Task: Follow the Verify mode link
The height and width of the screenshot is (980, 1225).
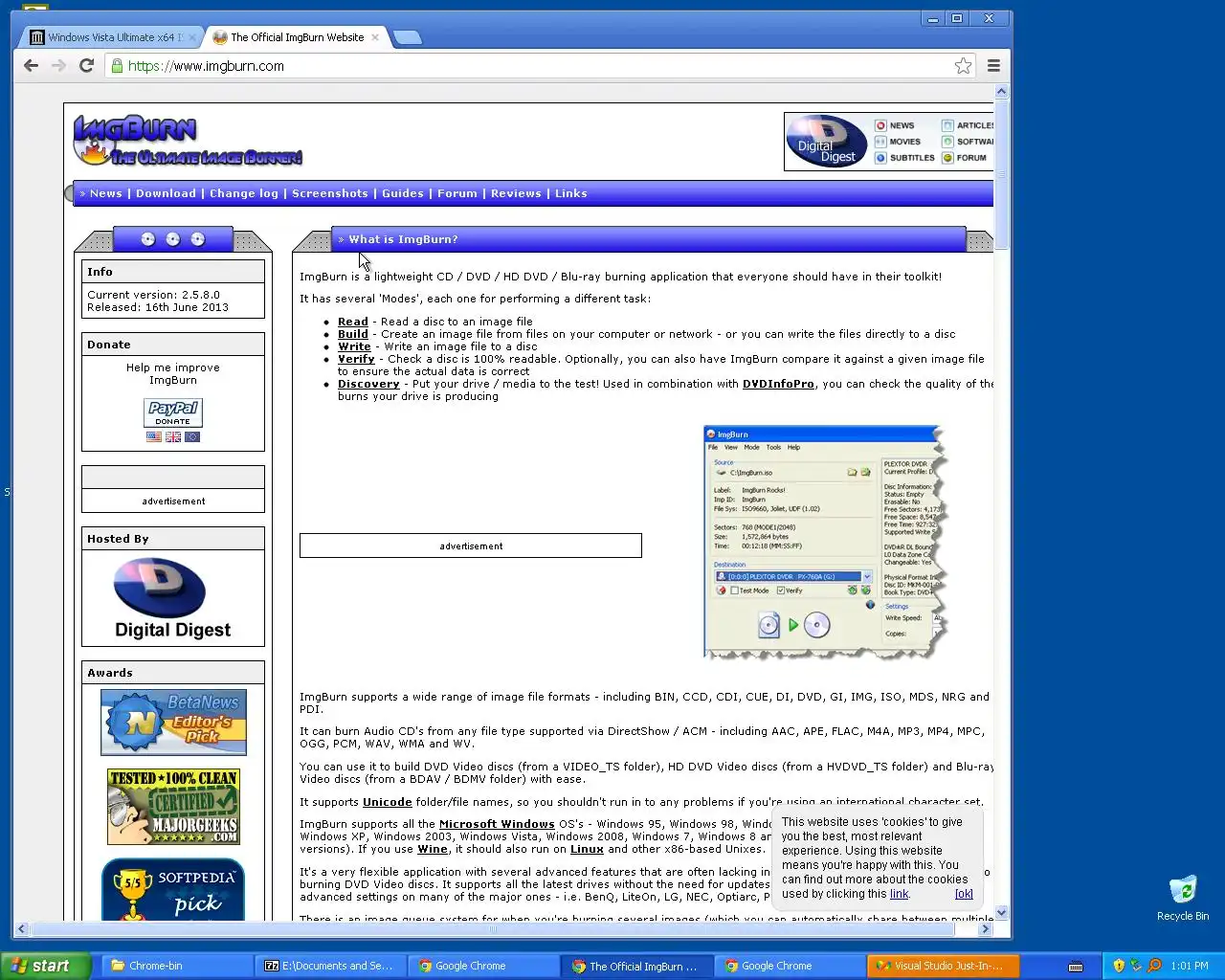Action: 356,359
